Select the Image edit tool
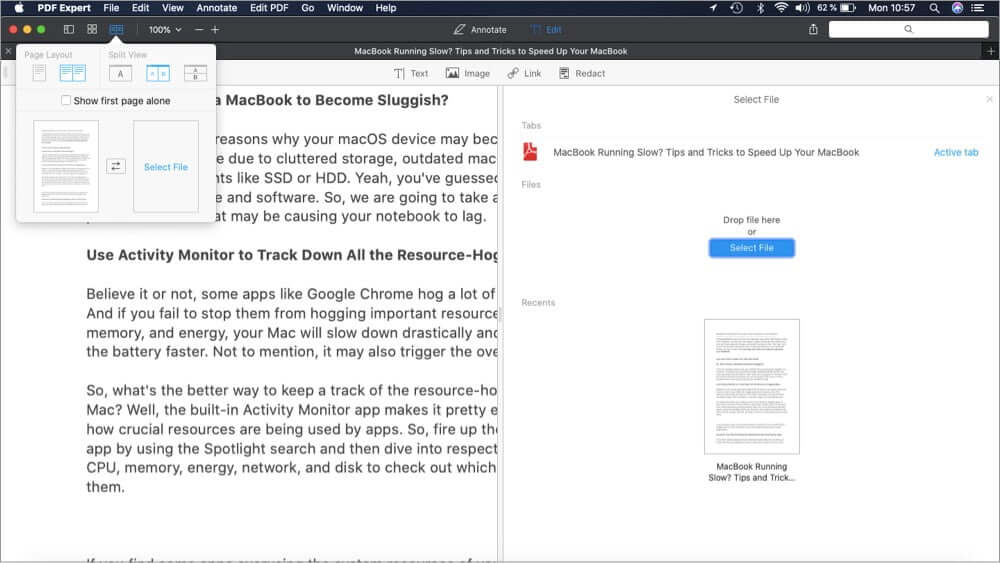 point(467,73)
